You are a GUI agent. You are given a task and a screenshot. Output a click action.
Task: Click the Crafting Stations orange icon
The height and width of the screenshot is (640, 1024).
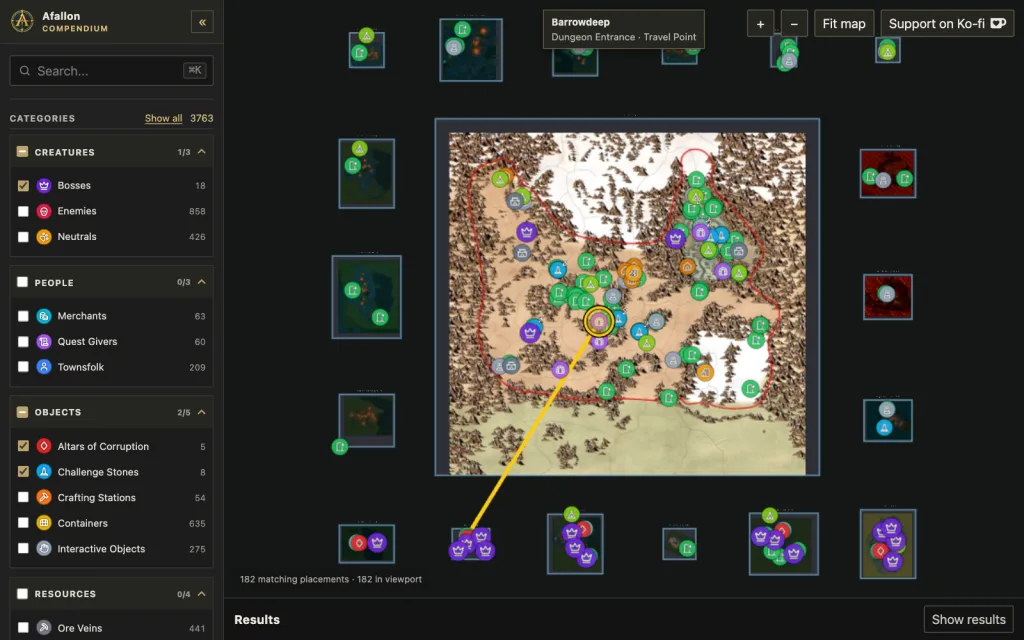coord(44,498)
